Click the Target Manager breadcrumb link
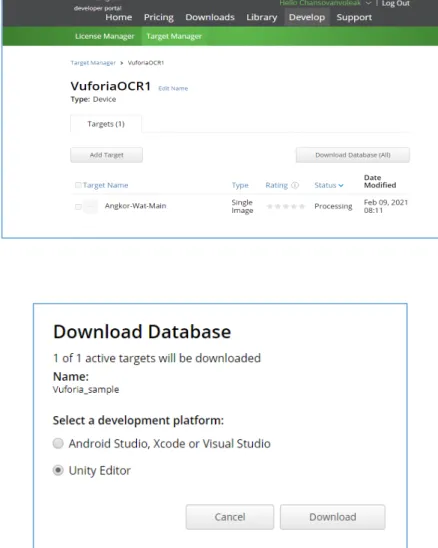 [93, 63]
